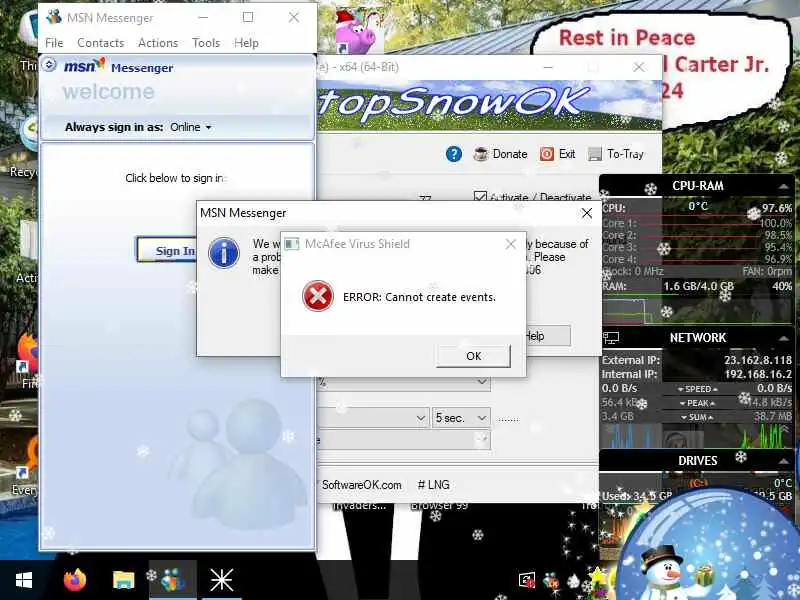The width and height of the screenshot is (800, 600).
Task: Click the MSN Messenger title bar buddy icon
Action: click(x=54, y=17)
